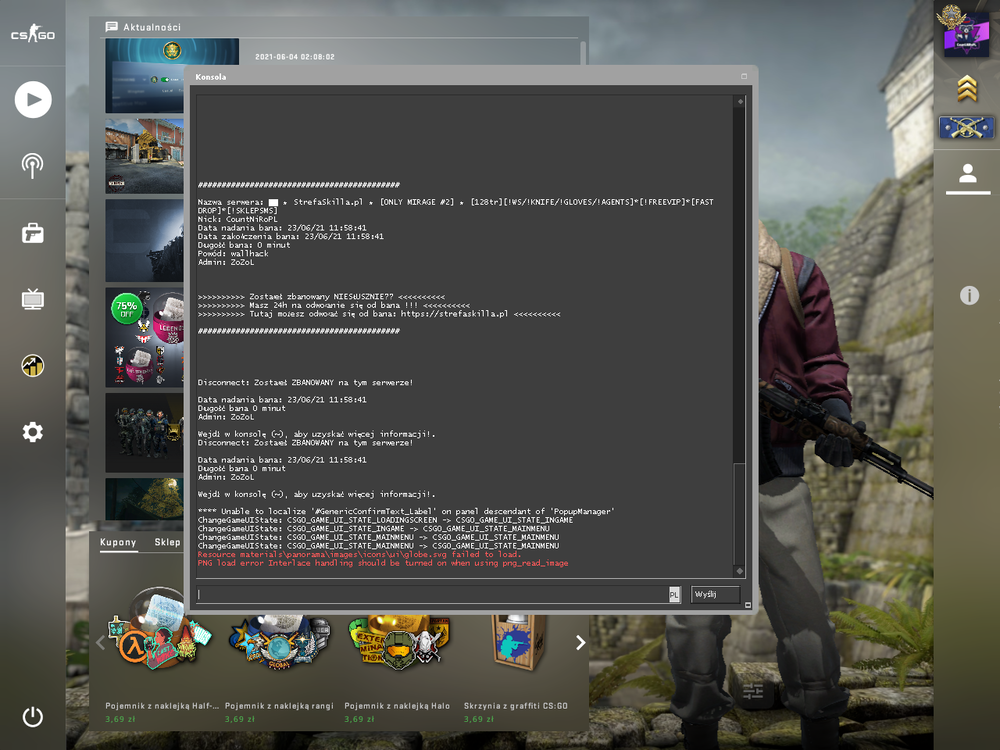
Task: Select the rank sticker capsule item
Action: 279,644
